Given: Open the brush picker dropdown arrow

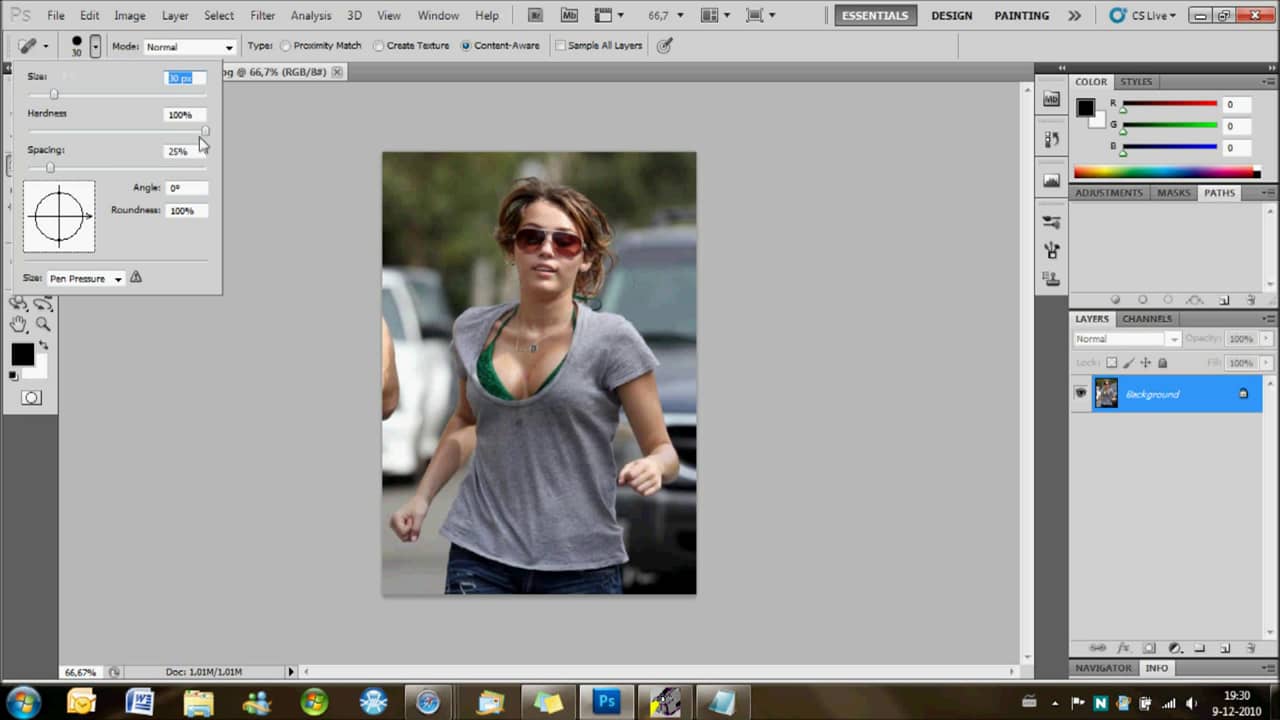Looking at the screenshot, I should 95,46.
